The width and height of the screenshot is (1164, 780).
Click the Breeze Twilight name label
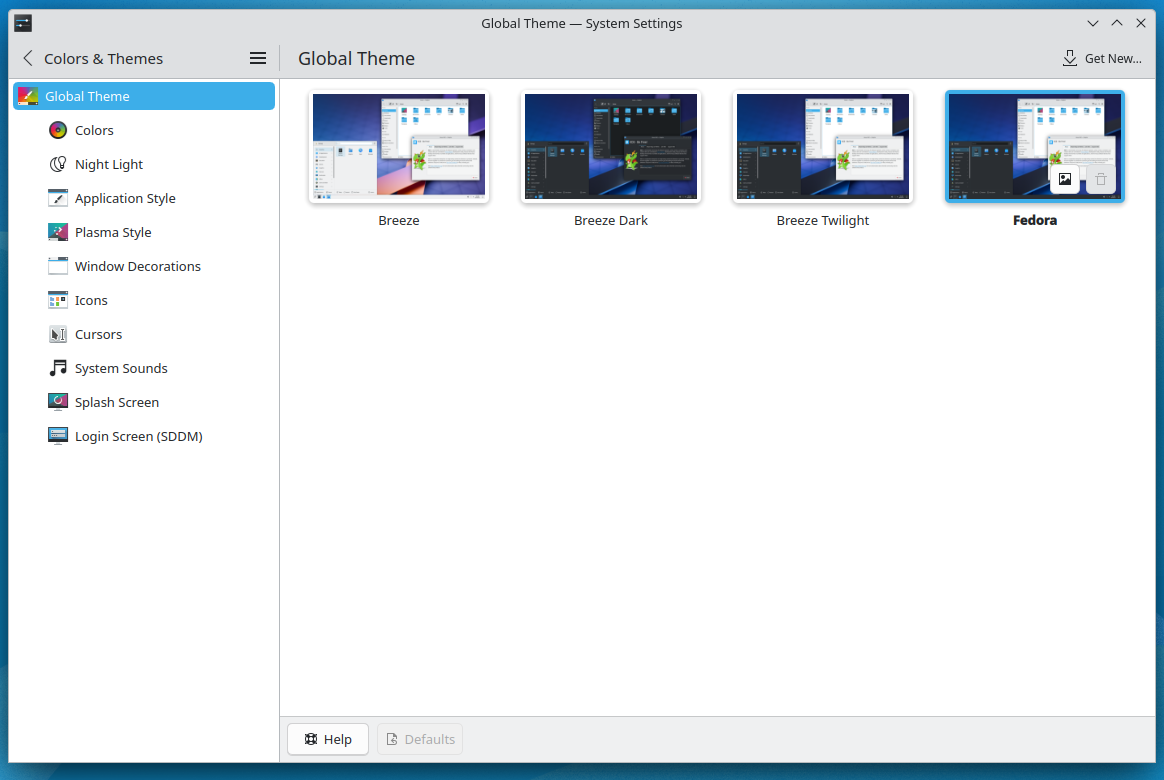823,220
